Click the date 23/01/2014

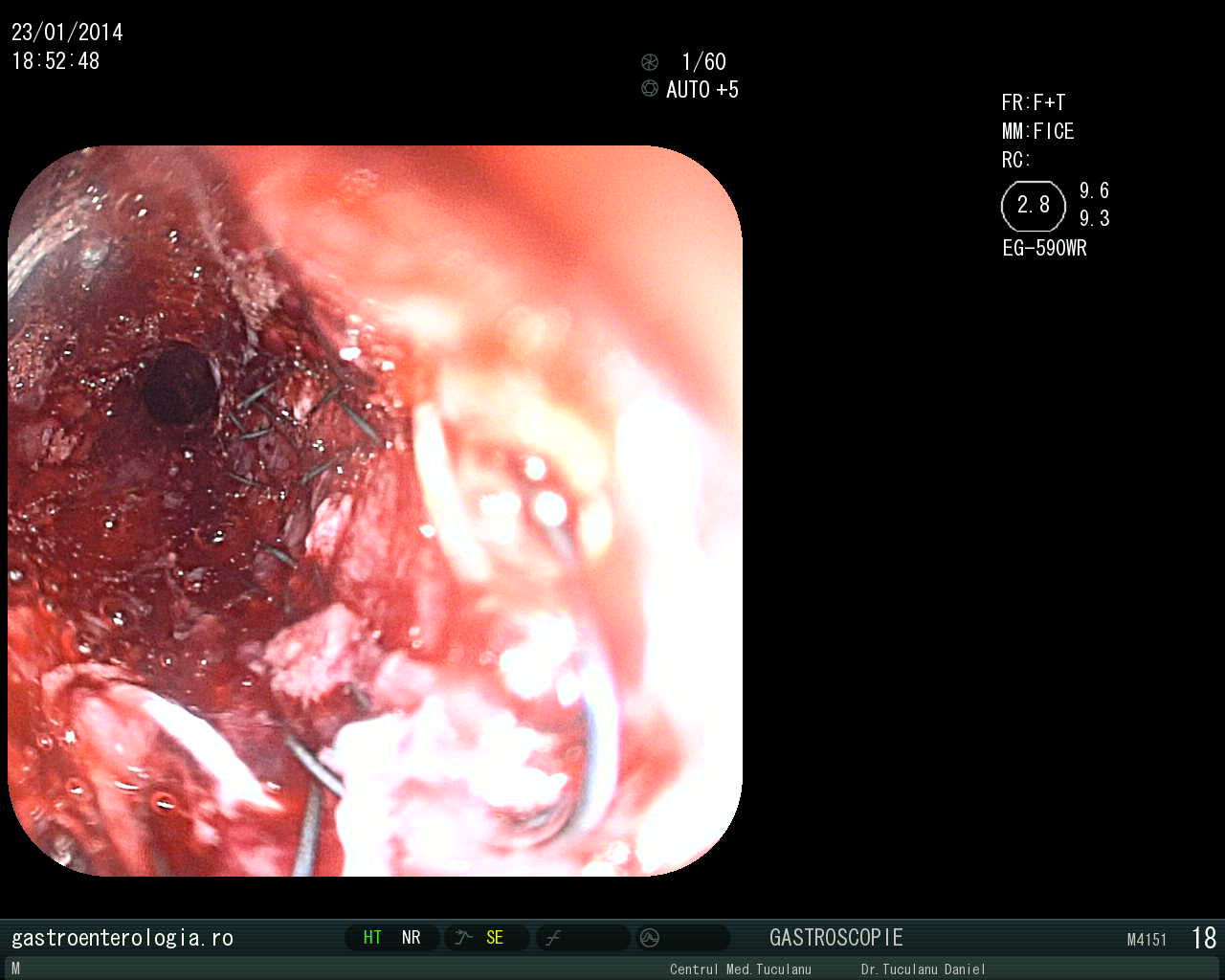click(x=67, y=33)
